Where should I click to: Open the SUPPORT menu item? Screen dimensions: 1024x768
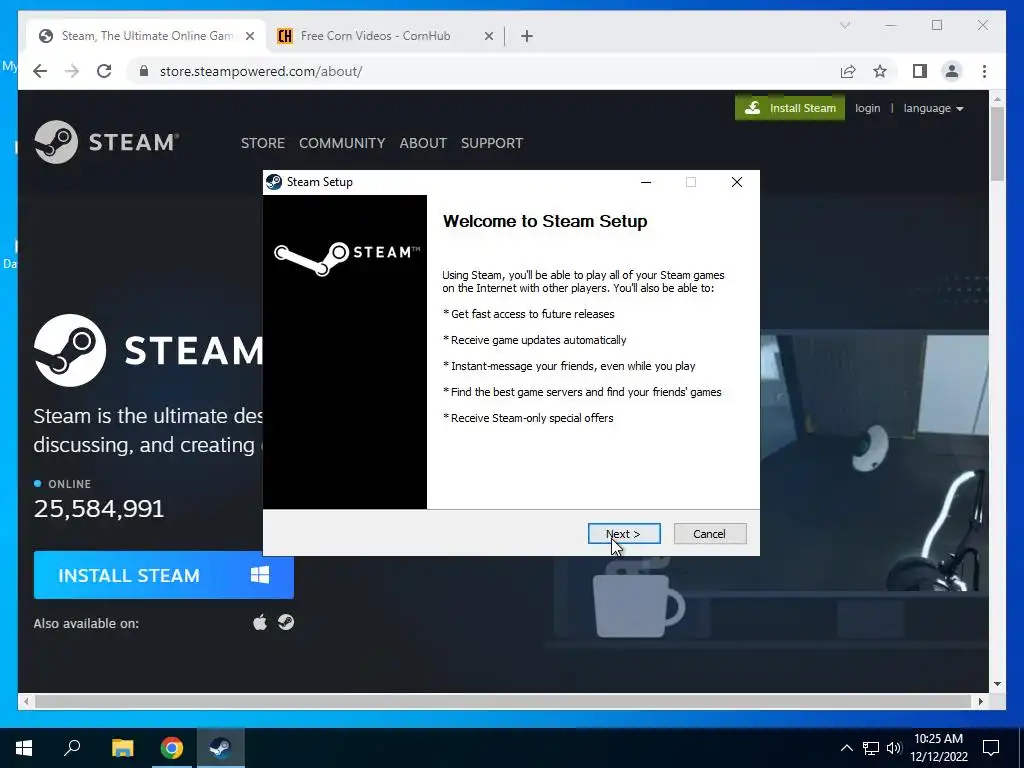(492, 143)
